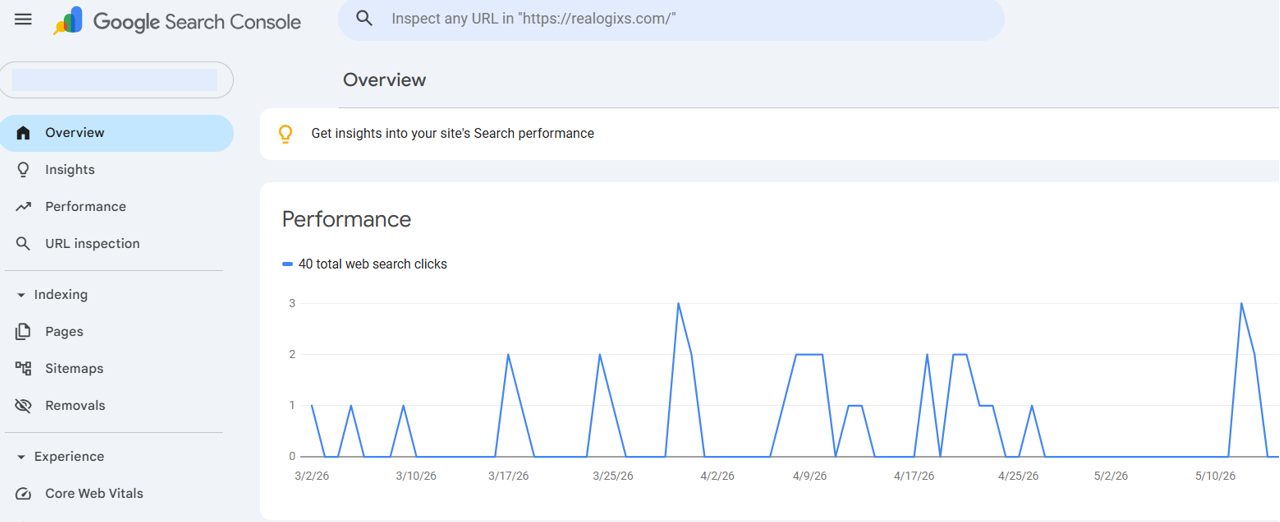Click the magnifier icon in URL search bar
This screenshot has width=1280, height=522.
pos(365,18)
